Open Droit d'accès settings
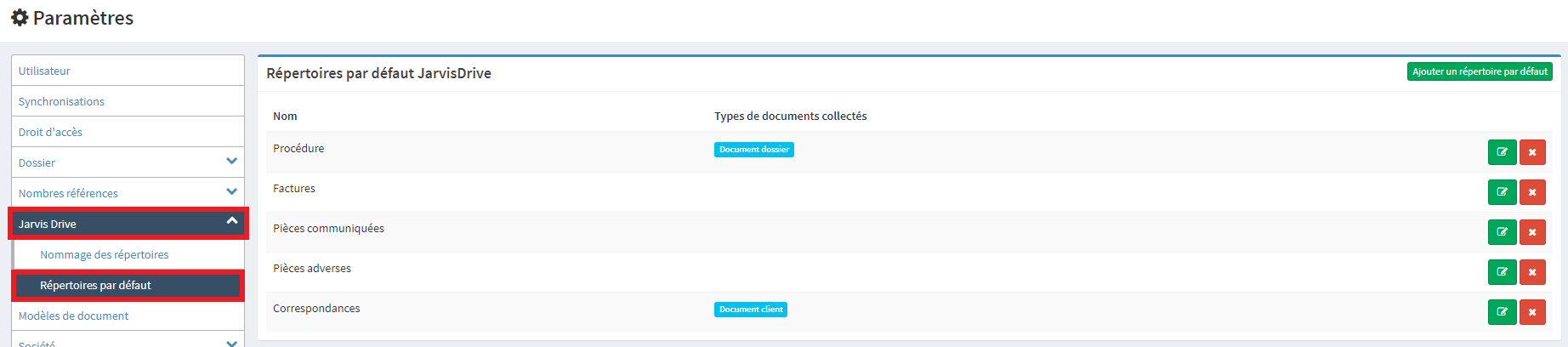1568x347 pixels. 128,132
